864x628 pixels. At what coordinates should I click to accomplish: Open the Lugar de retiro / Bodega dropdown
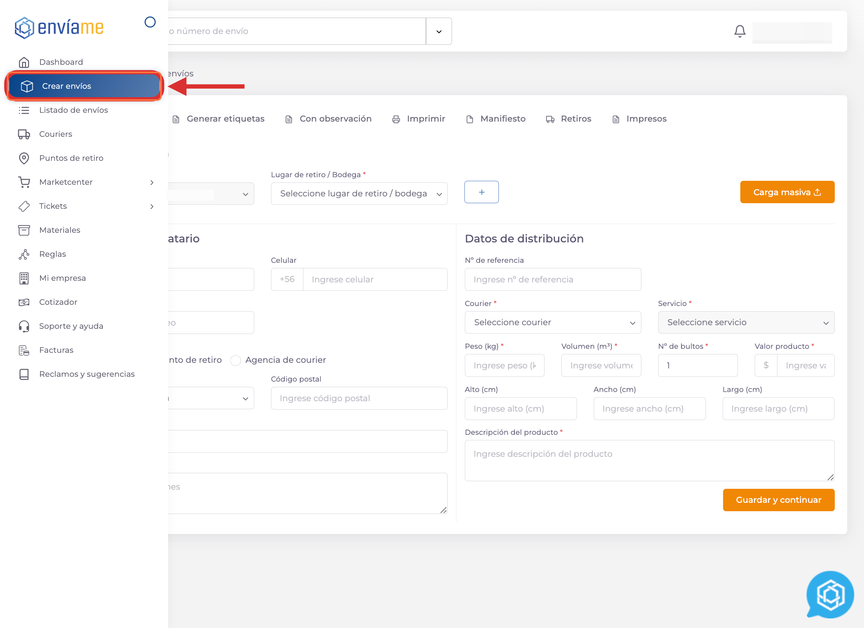tap(358, 193)
